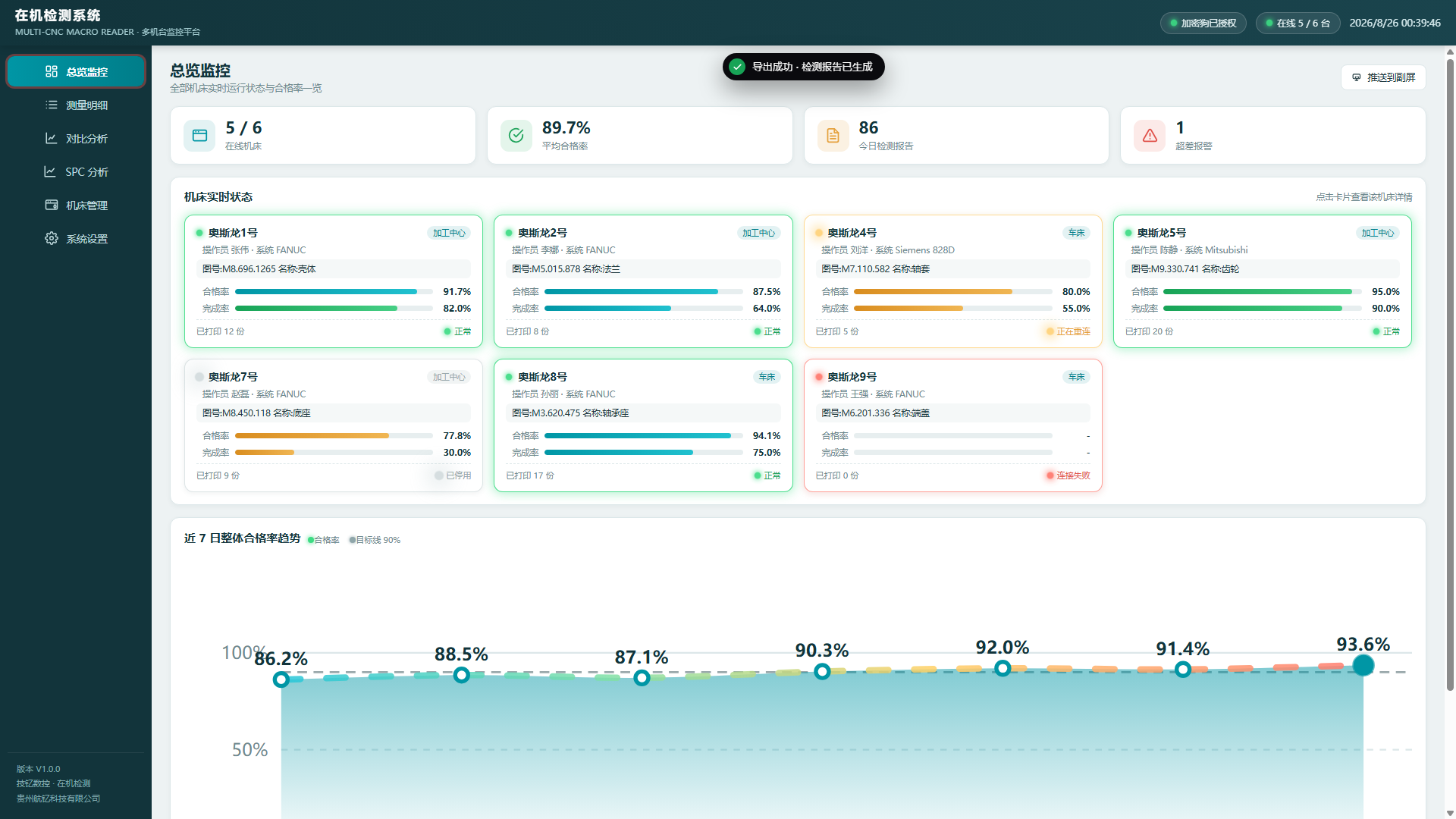Click 奥斯龙1号 合格率 progress bar
The width and height of the screenshot is (1456, 819).
[x=334, y=292]
